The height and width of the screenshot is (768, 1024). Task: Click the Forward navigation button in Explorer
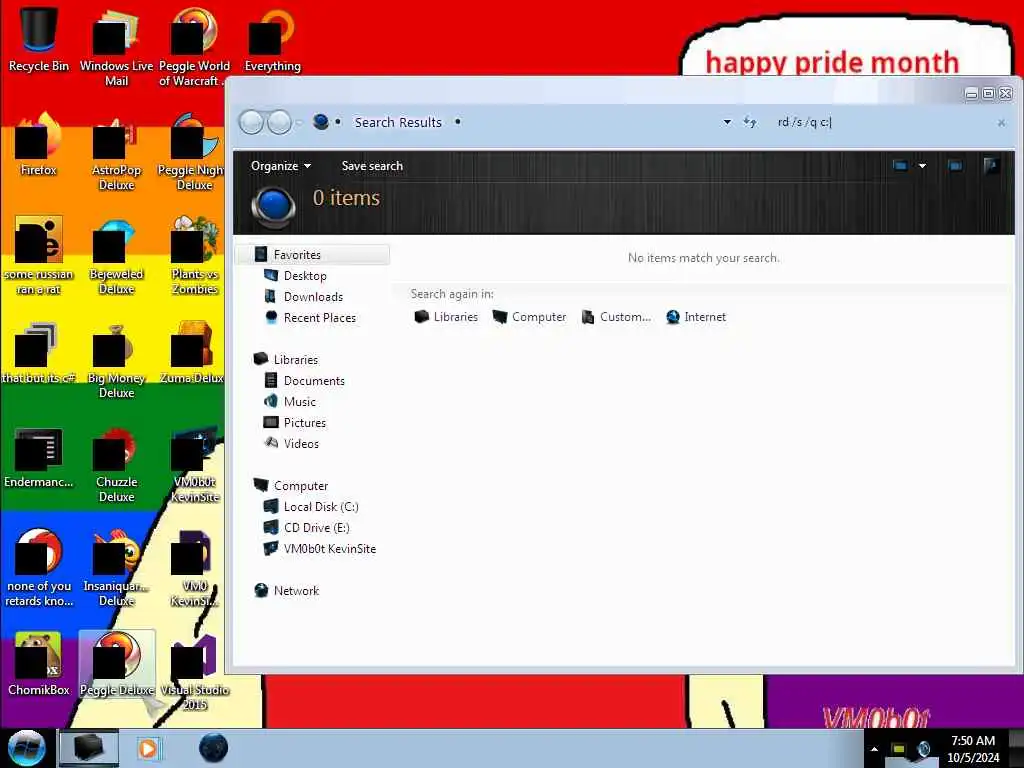click(x=280, y=122)
